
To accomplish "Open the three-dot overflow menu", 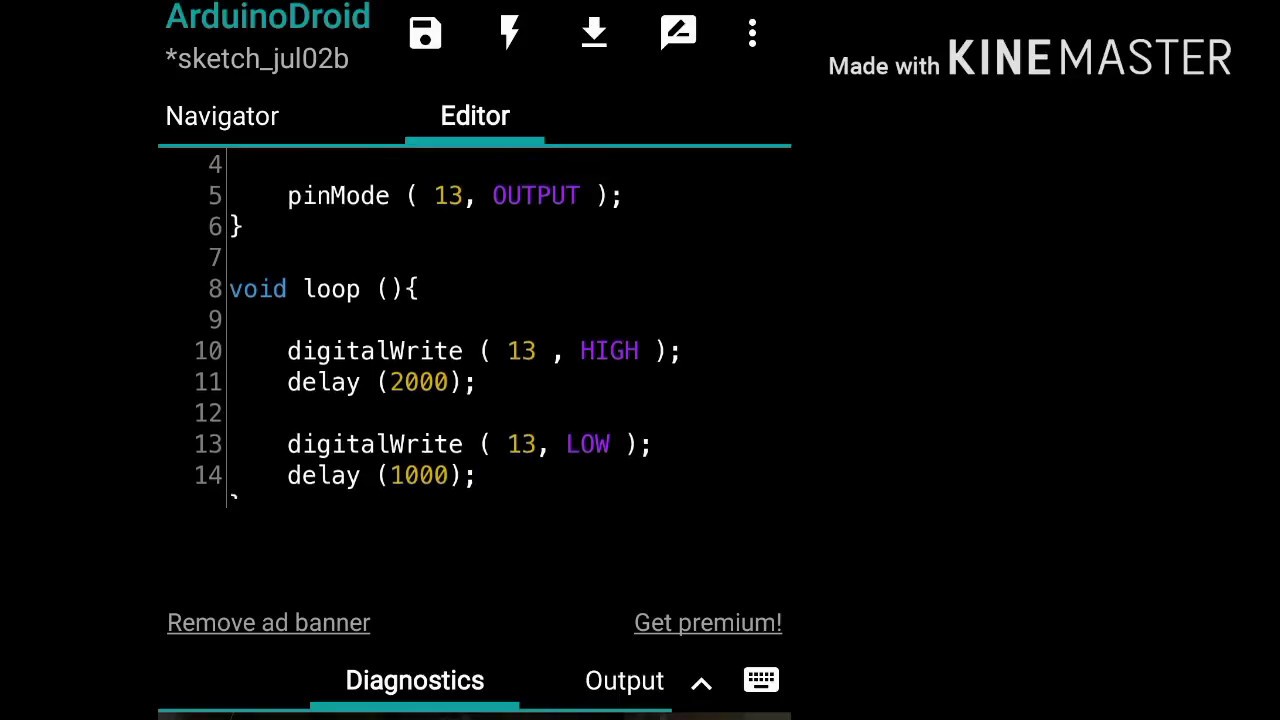I will coord(752,33).
